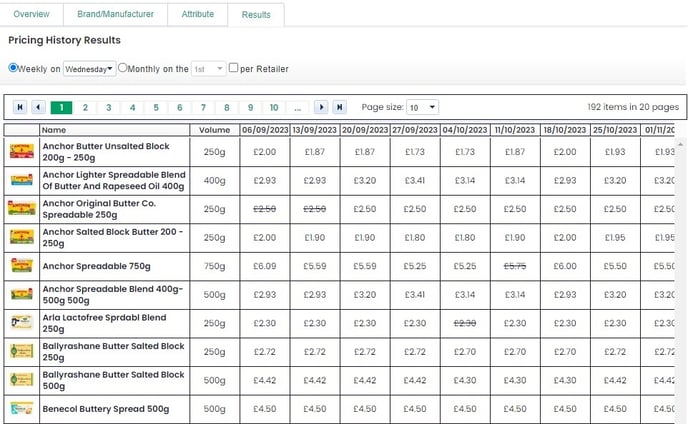Click the Volume column header
This screenshot has width=688, height=424.
tap(215, 130)
